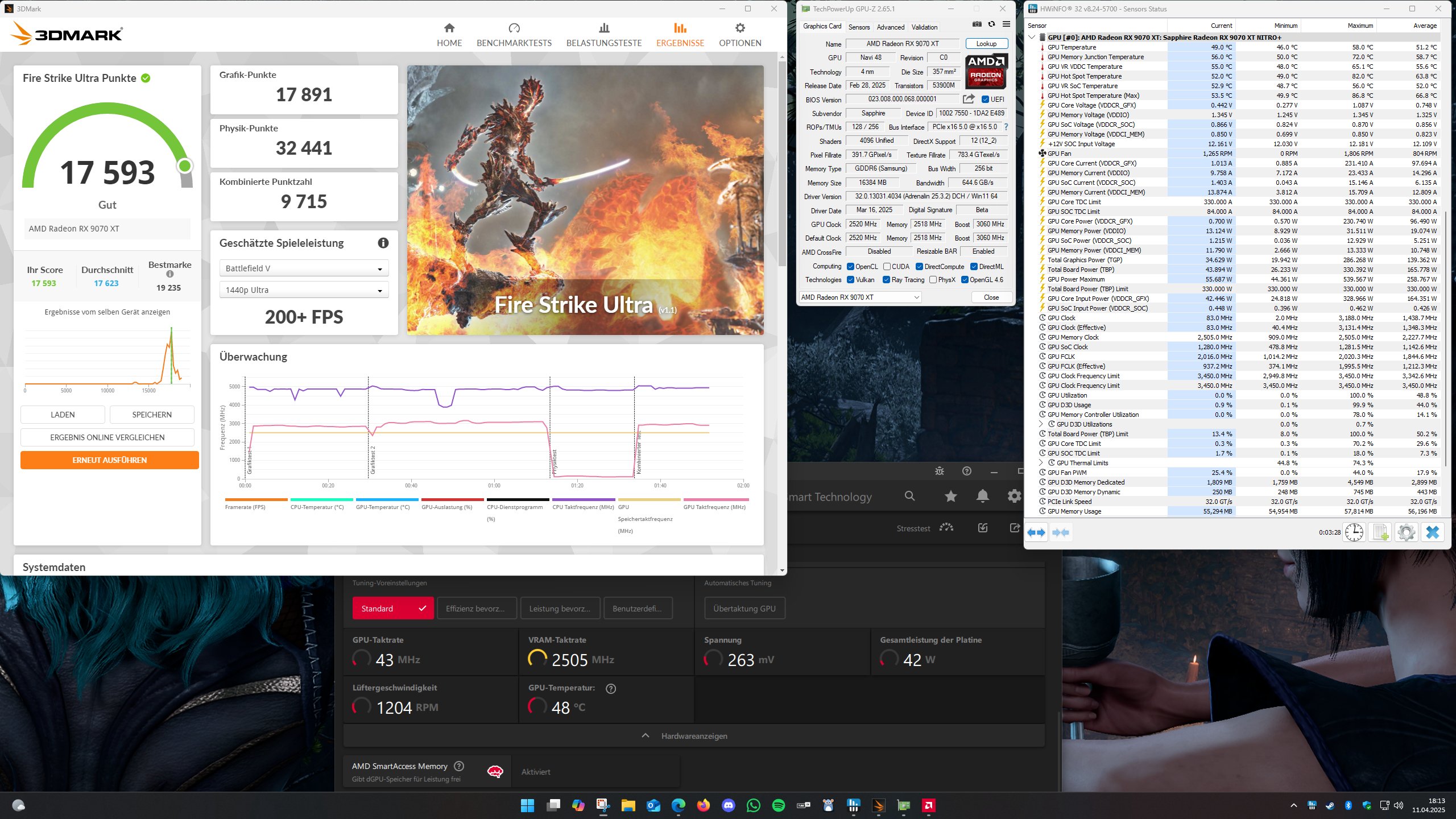Screen dimensions: 1456x819
Task: Open the GPU-Z graphics card selector dropdown
Action: (x=859, y=297)
